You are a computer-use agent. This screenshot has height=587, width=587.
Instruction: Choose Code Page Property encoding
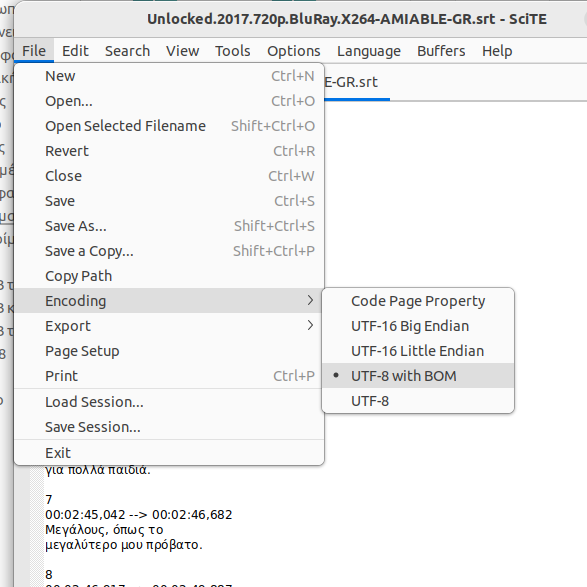pos(418,301)
